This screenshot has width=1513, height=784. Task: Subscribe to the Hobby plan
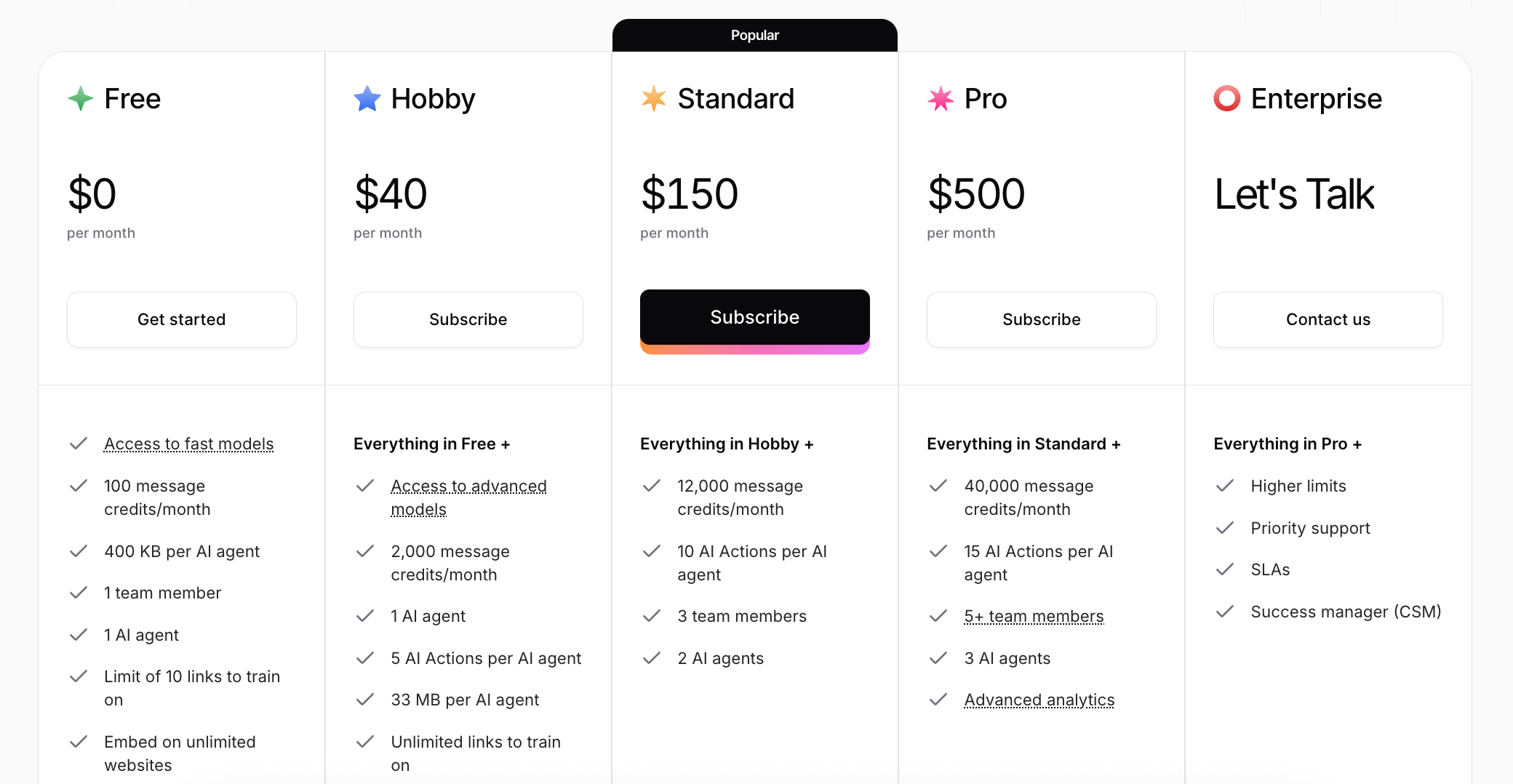(x=468, y=319)
